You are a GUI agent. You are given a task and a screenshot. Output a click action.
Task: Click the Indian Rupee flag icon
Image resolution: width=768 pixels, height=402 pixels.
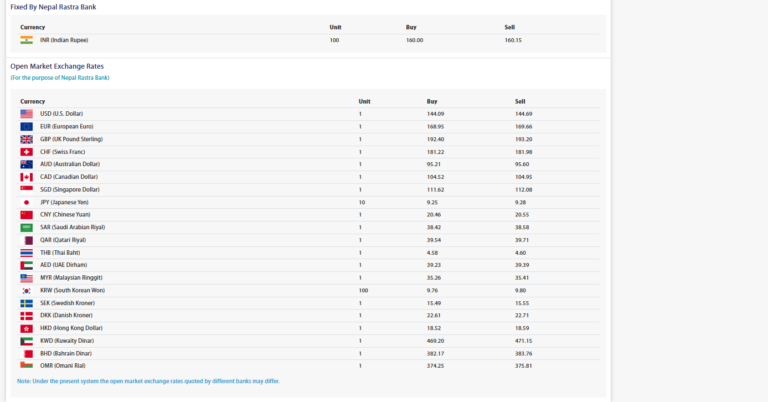tap(26, 40)
